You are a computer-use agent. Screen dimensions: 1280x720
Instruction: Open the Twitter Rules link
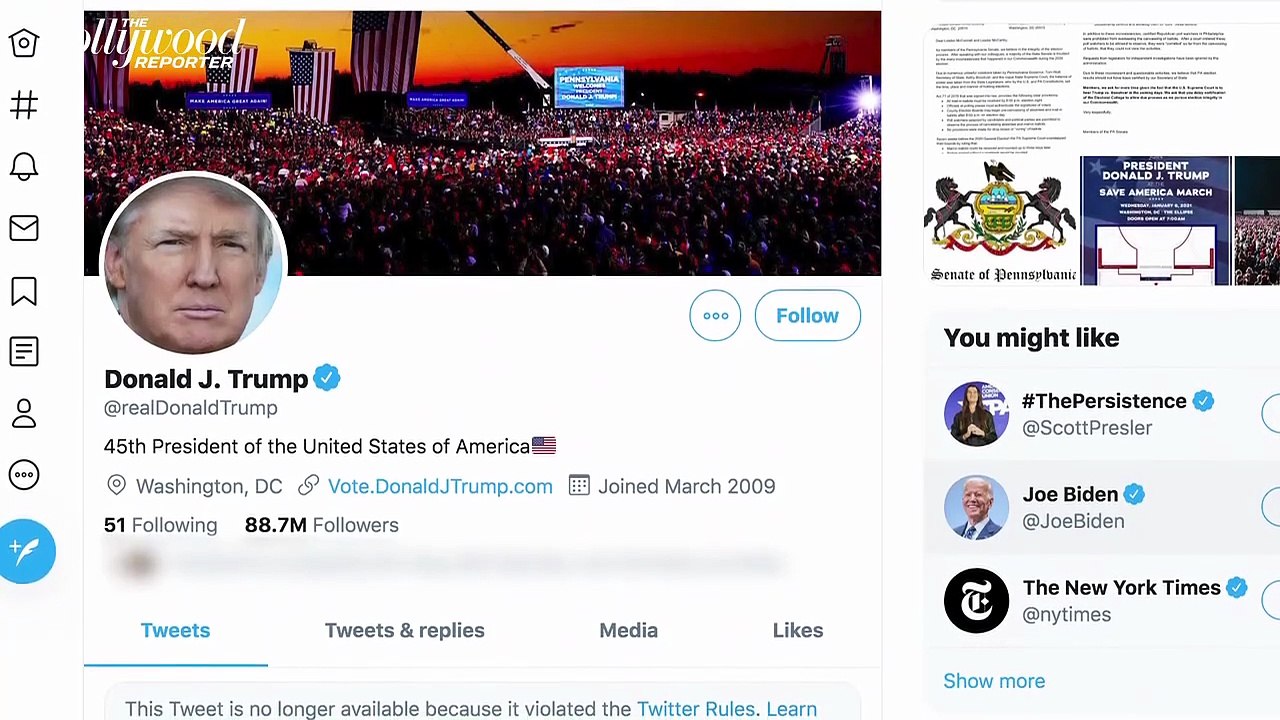tap(696, 709)
